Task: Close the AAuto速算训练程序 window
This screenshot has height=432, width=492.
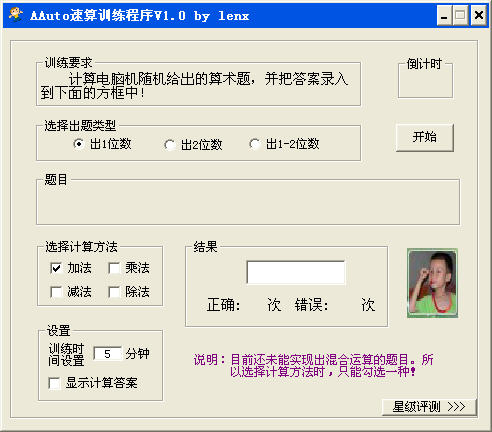Action: click(x=479, y=15)
